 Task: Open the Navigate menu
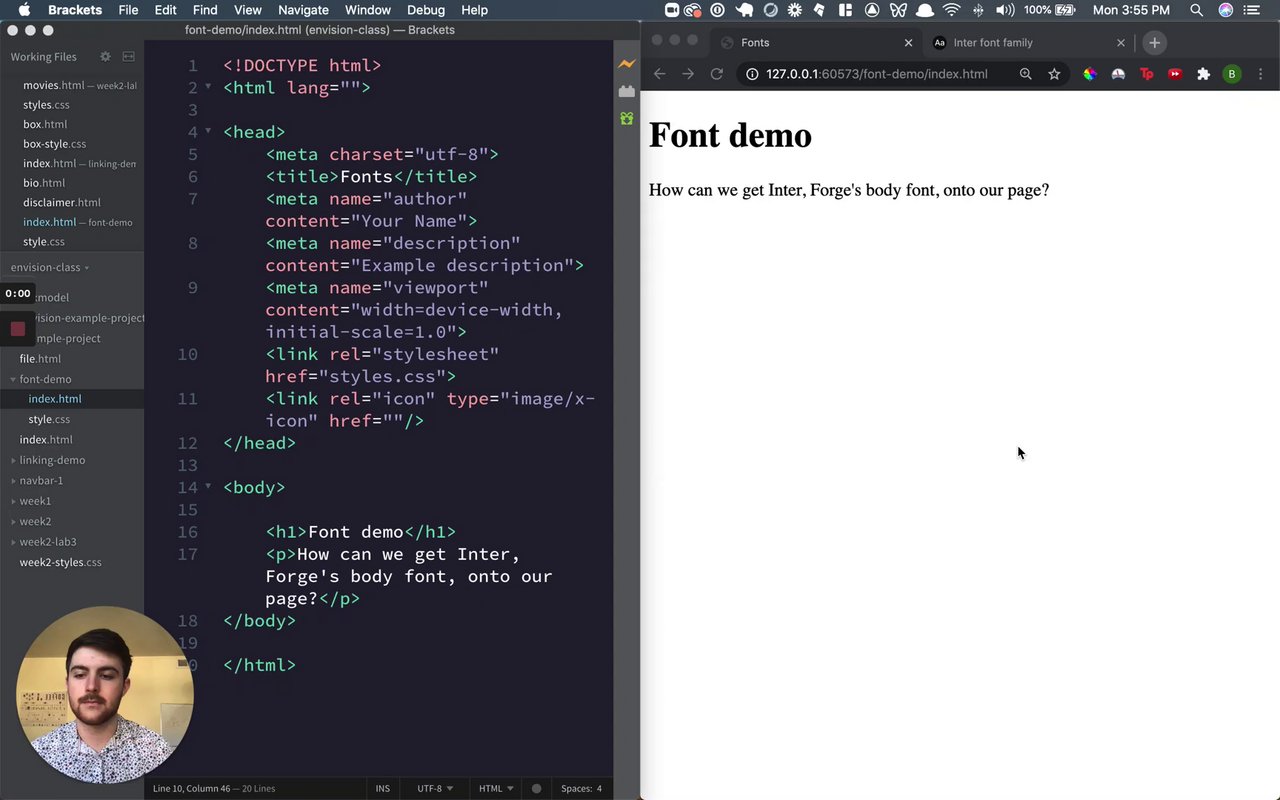[303, 10]
